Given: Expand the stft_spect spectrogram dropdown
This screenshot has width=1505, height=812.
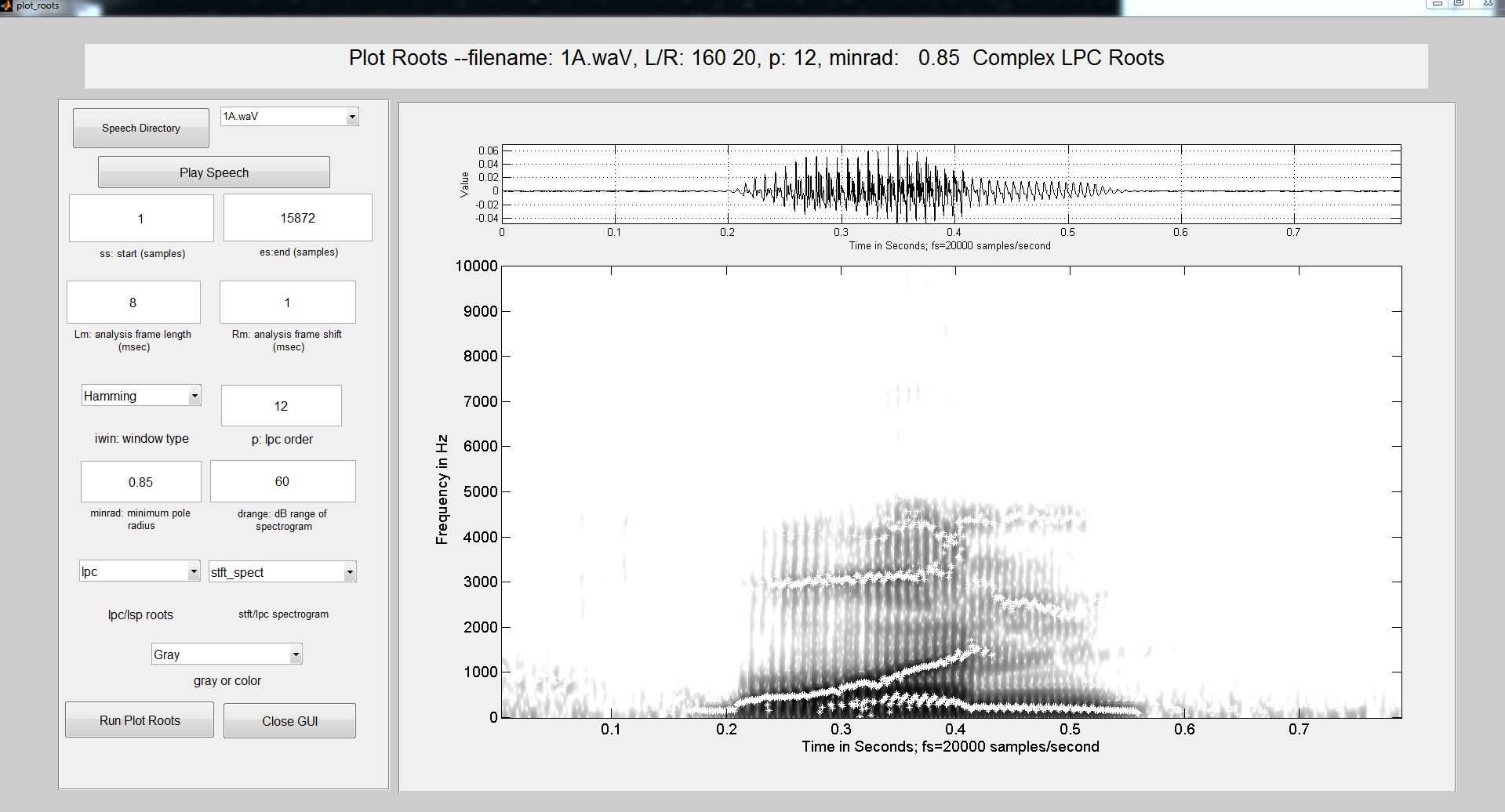Looking at the screenshot, I should tap(282, 572).
